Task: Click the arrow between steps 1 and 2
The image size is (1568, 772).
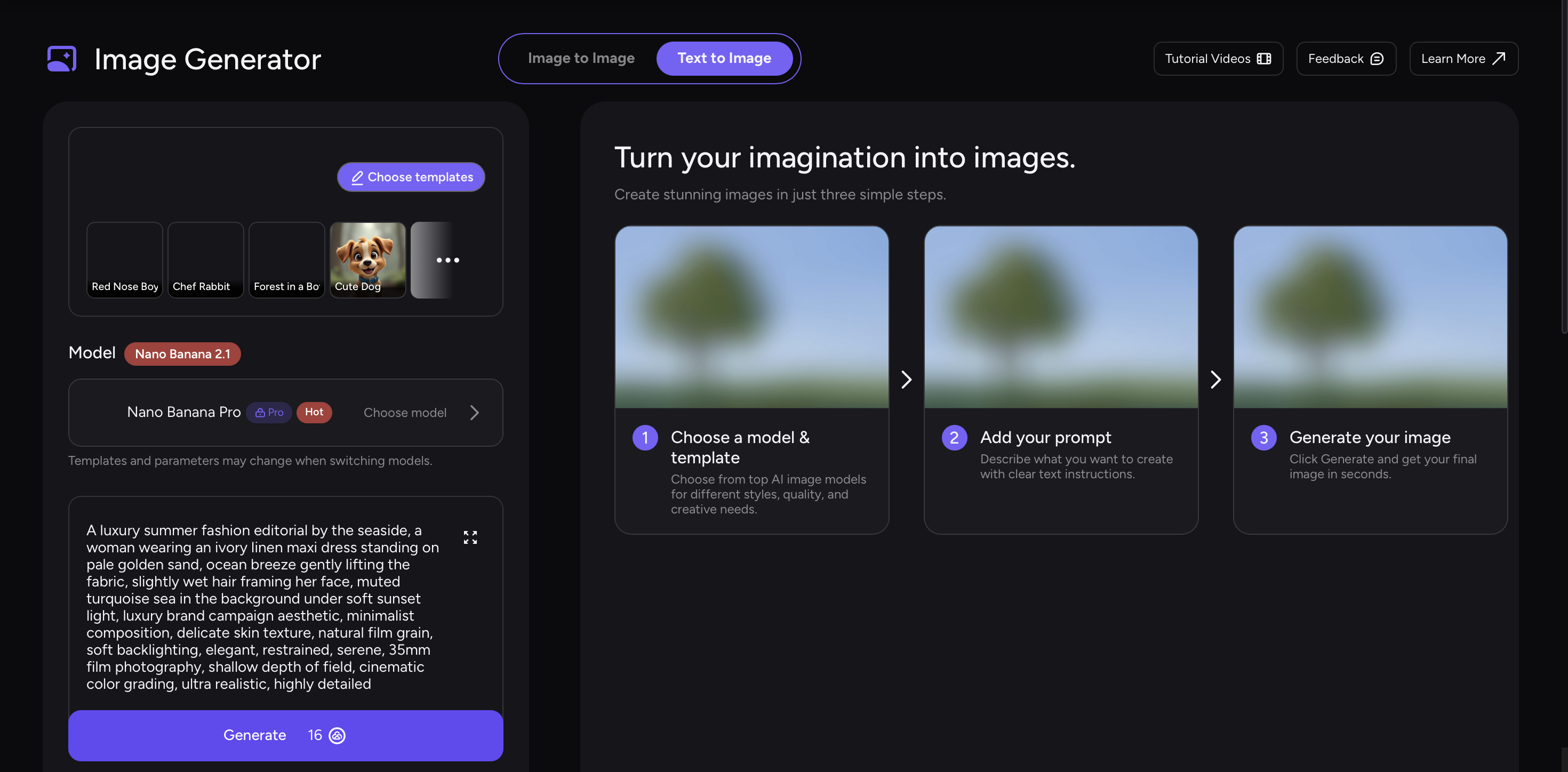Action: click(906, 380)
